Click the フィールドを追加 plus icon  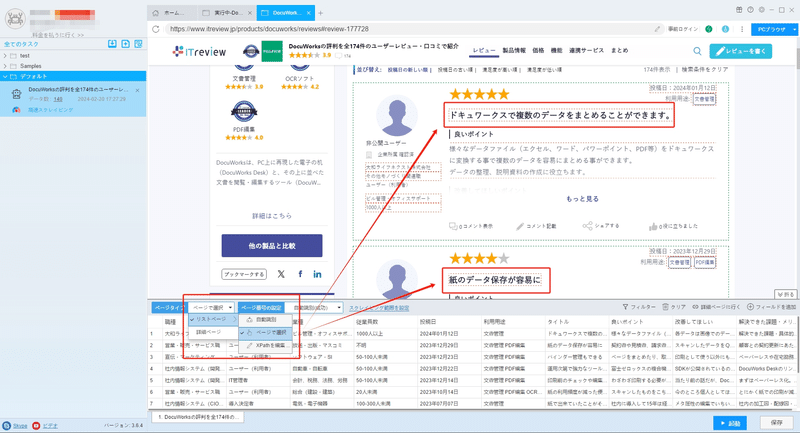[750, 307]
